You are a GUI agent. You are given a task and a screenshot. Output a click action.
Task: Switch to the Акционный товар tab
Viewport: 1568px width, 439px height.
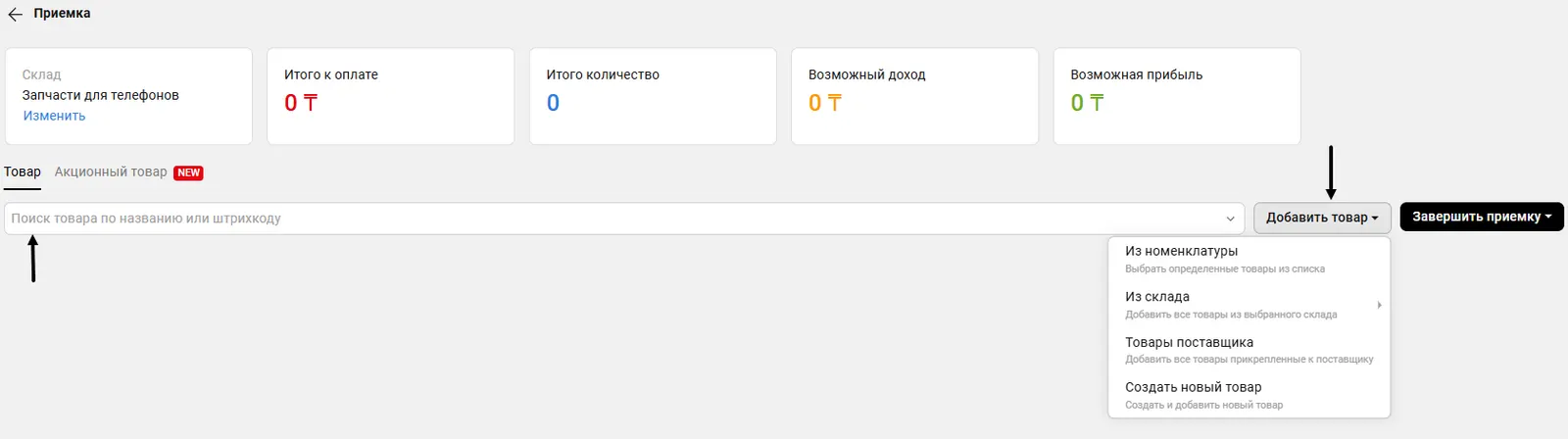[x=111, y=171]
